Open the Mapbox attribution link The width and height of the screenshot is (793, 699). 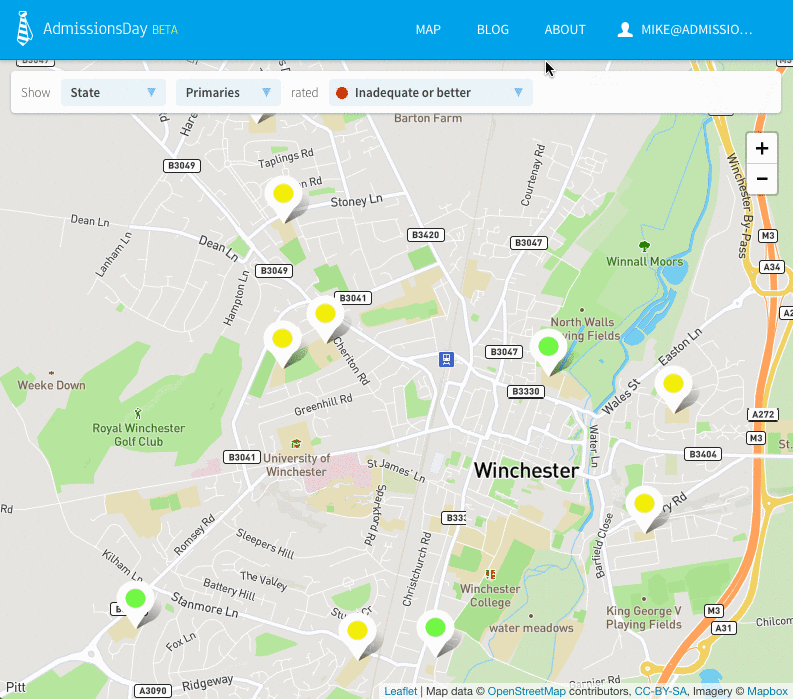tap(767, 691)
